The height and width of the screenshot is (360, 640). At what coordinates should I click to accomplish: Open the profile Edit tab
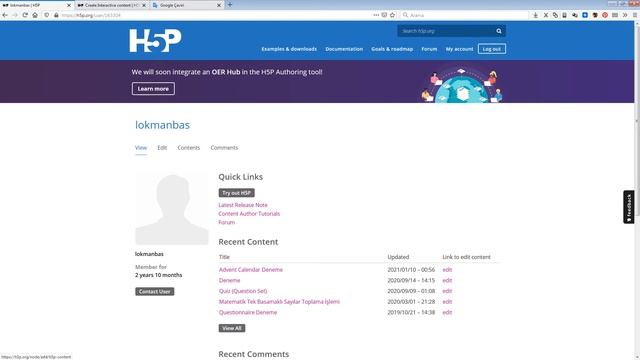(162, 148)
